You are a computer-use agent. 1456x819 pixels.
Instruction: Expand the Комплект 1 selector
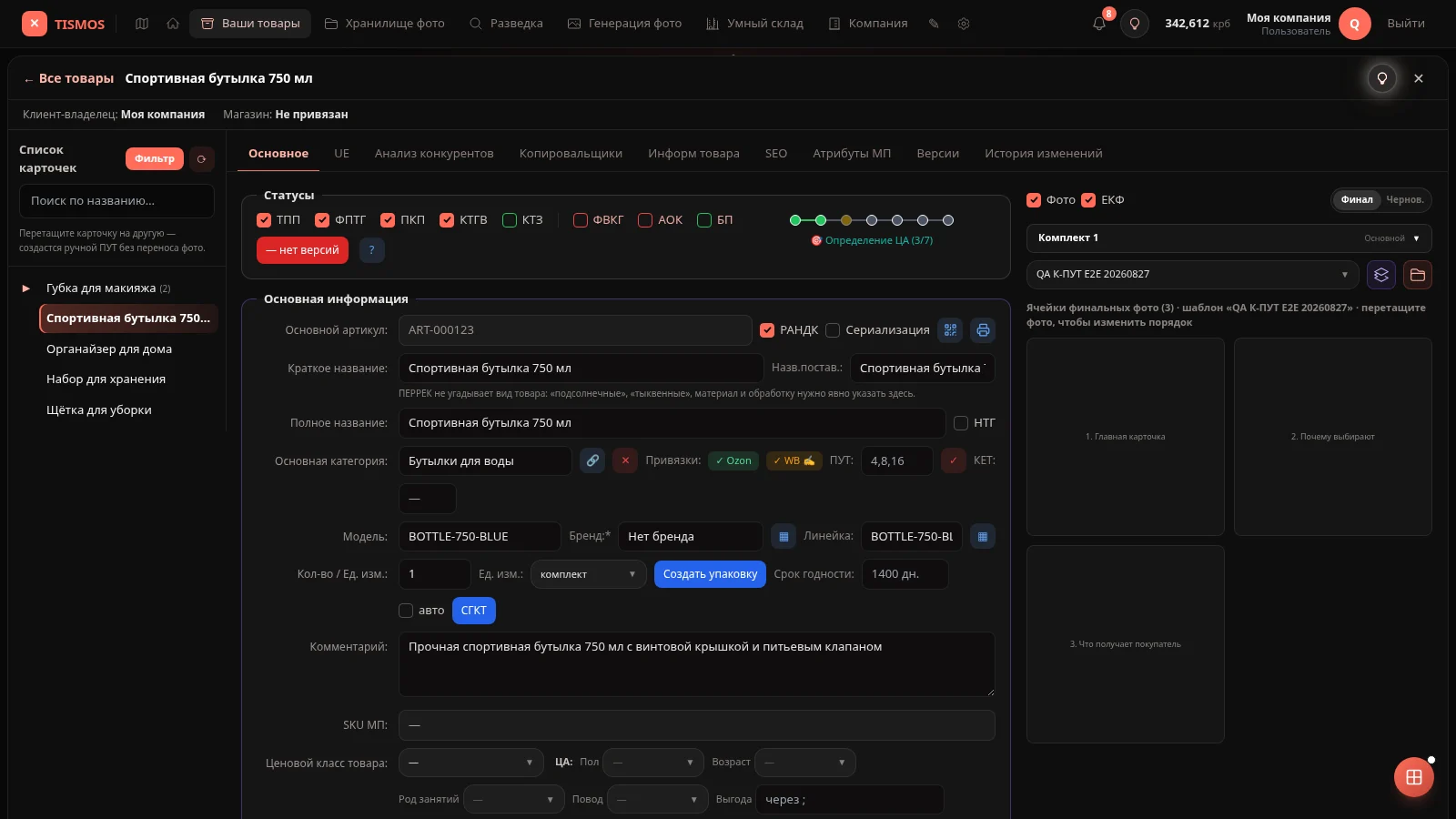pos(1229,238)
